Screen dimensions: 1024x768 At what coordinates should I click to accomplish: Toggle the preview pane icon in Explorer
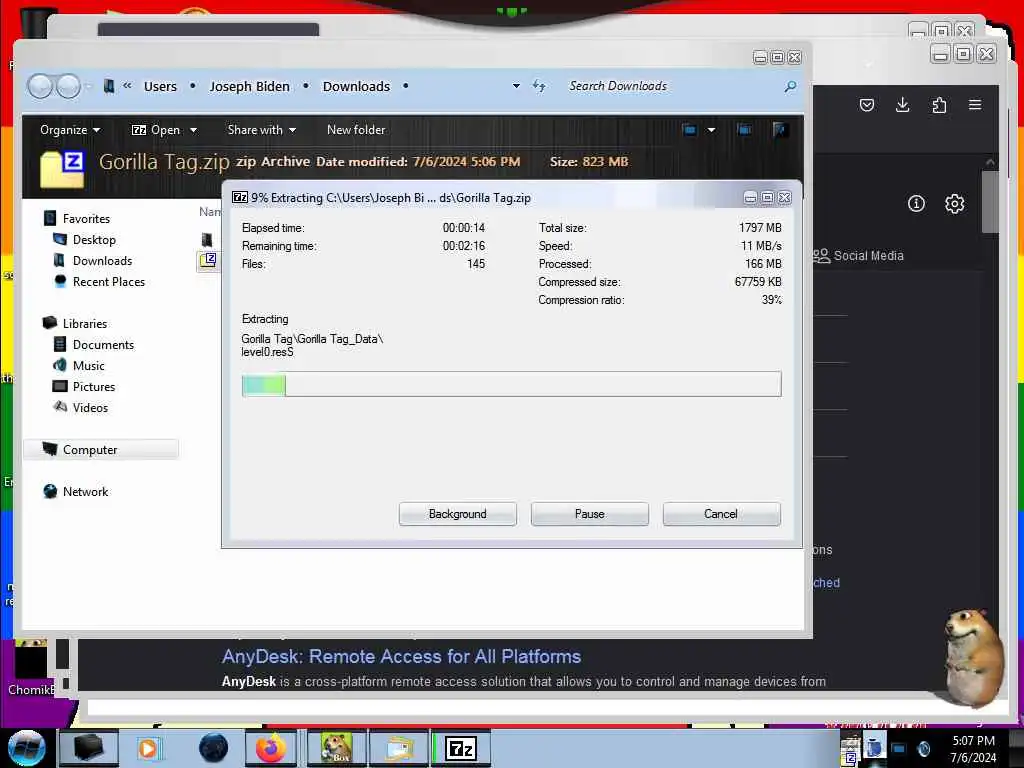(x=743, y=129)
